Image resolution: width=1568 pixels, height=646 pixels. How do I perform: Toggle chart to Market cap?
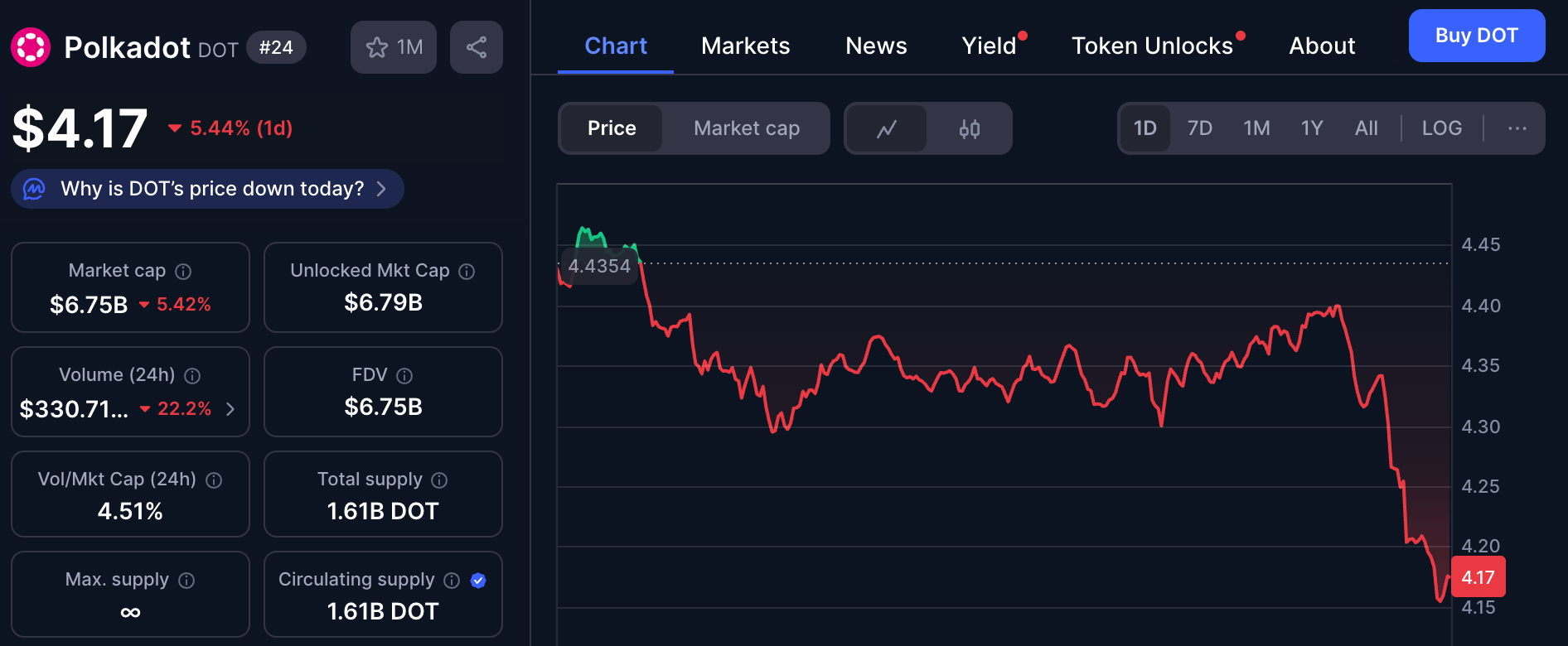click(x=746, y=128)
